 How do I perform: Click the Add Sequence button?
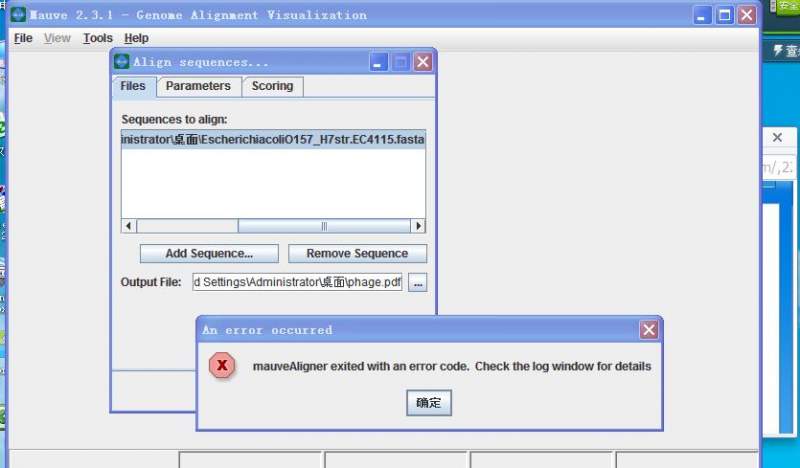coord(209,254)
